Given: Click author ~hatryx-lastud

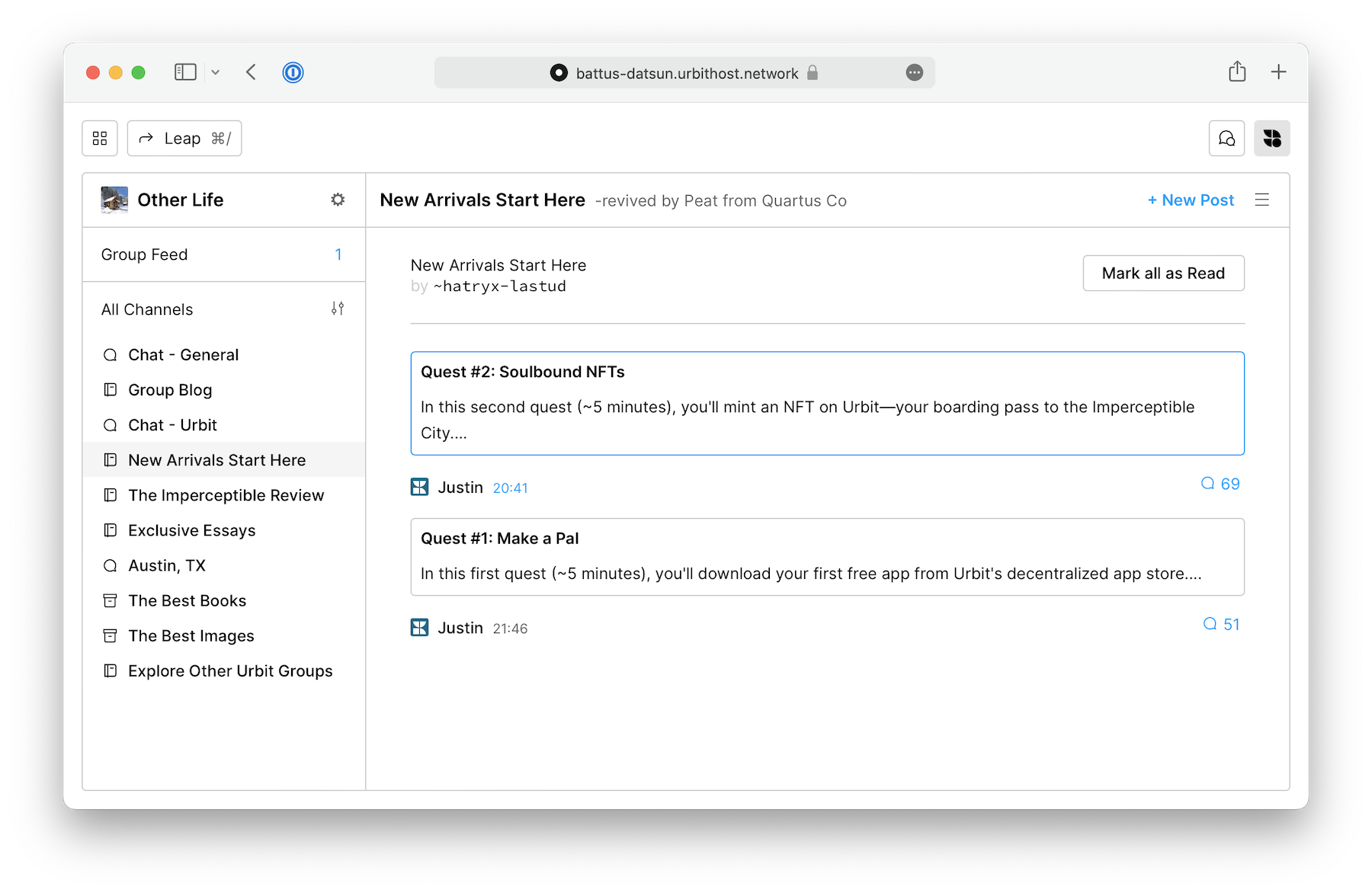Looking at the screenshot, I should click(500, 286).
